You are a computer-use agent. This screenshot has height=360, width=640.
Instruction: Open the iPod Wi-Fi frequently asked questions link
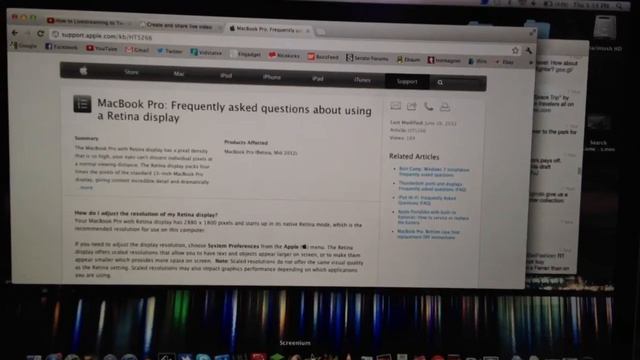[x=427, y=200]
